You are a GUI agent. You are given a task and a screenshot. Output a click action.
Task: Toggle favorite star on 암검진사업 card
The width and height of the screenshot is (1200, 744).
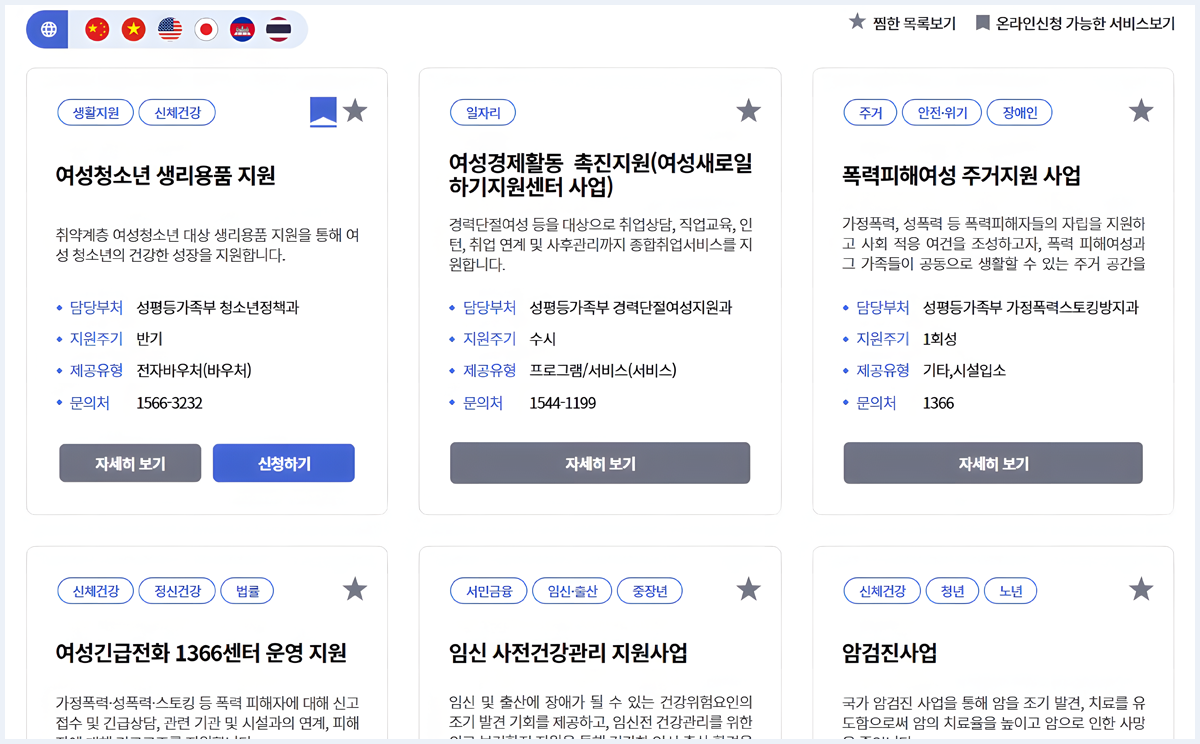(x=1141, y=590)
